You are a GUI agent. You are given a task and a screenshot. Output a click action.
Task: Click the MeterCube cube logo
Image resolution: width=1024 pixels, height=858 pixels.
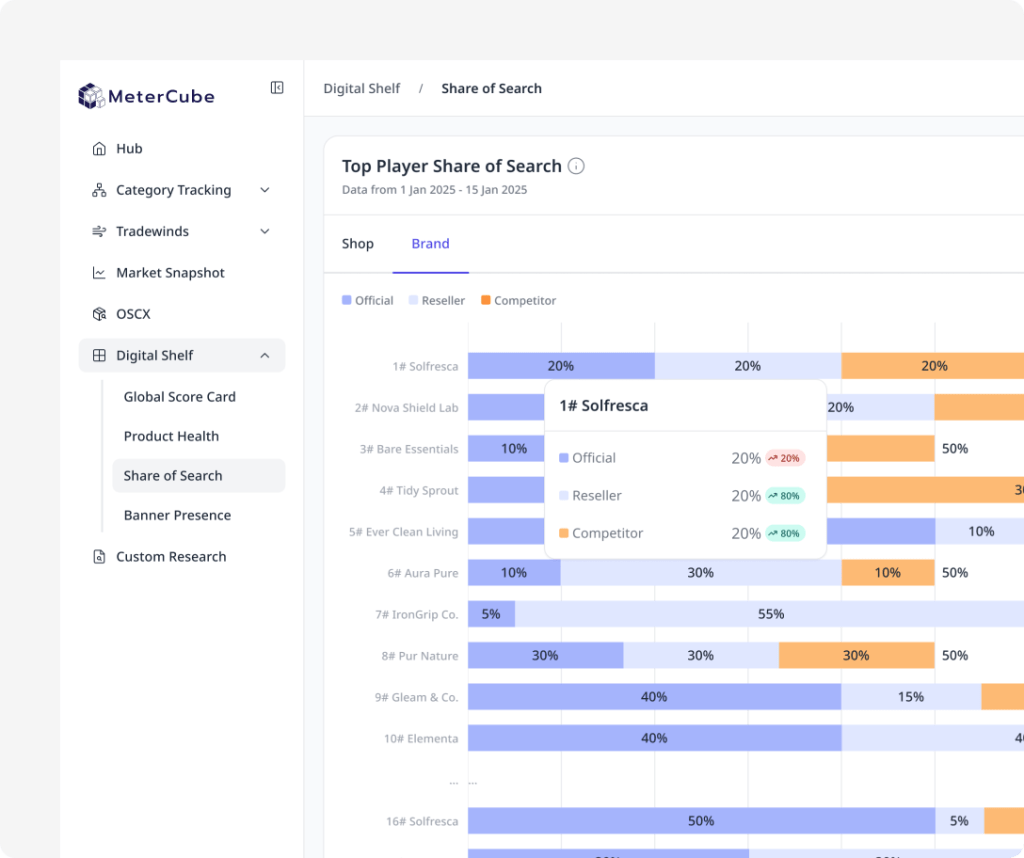tap(91, 96)
